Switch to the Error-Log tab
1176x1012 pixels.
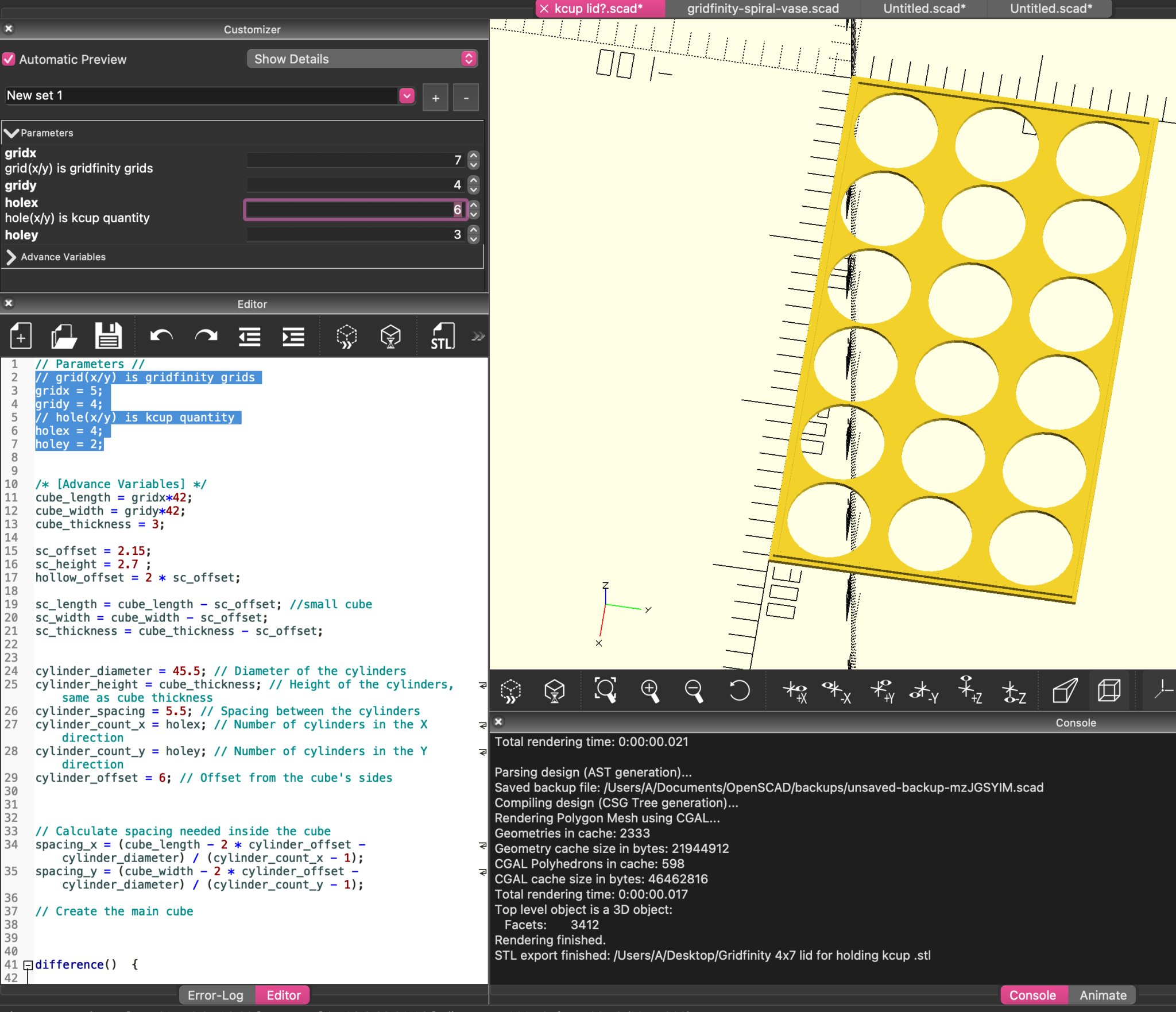click(x=215, y=995)
